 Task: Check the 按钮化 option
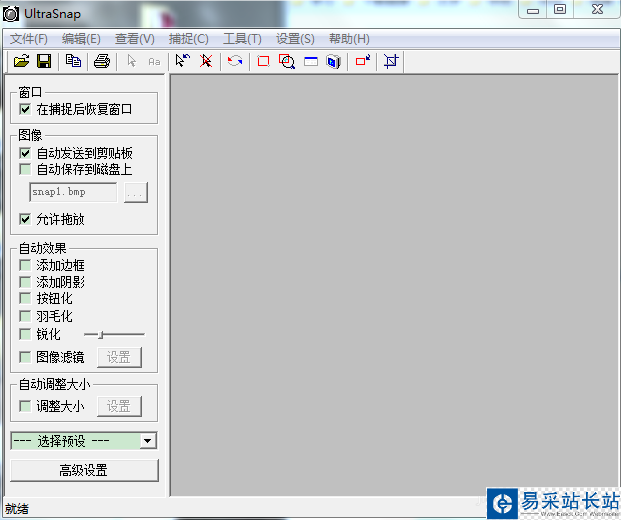point(25,298)
